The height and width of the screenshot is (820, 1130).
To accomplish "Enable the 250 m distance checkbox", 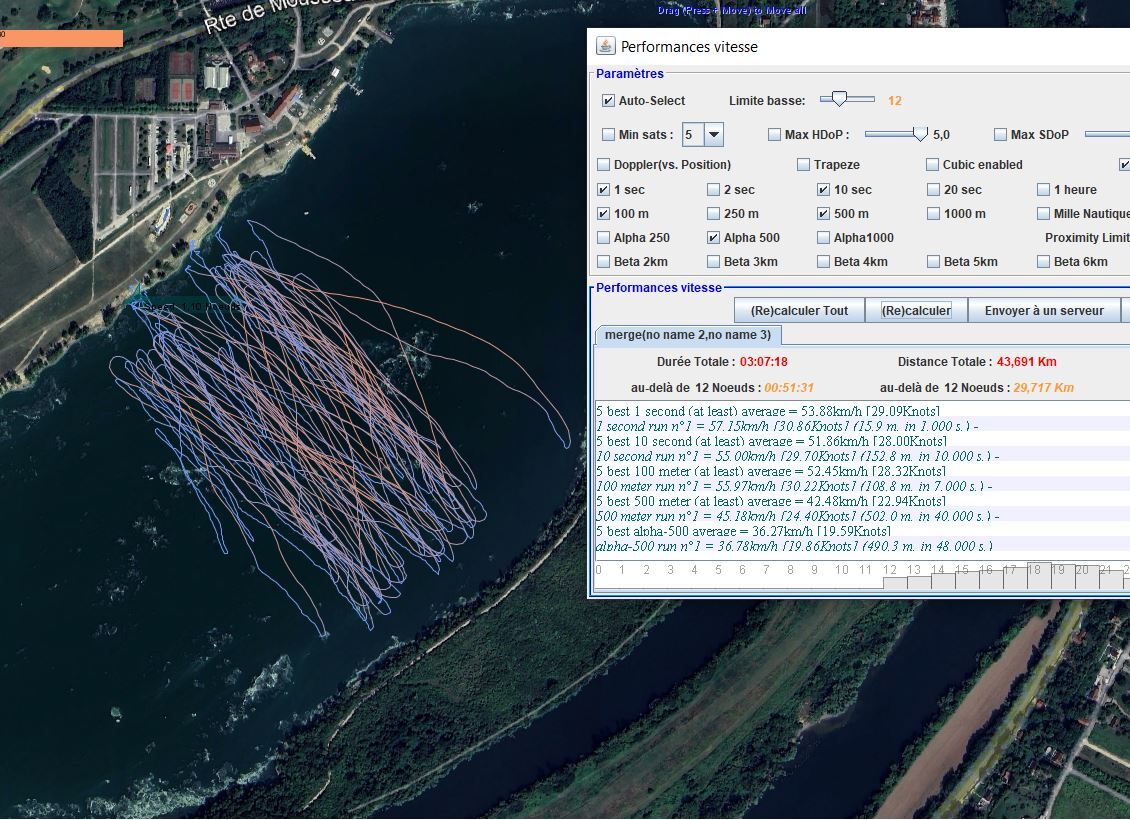I will click(714, 214).
